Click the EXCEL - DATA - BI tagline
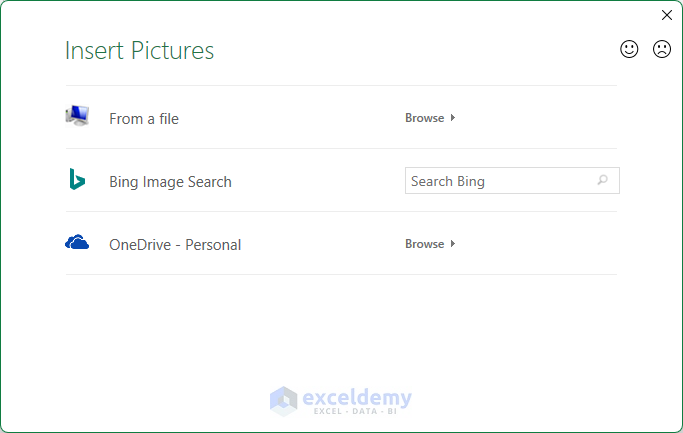 coord(357,412)
